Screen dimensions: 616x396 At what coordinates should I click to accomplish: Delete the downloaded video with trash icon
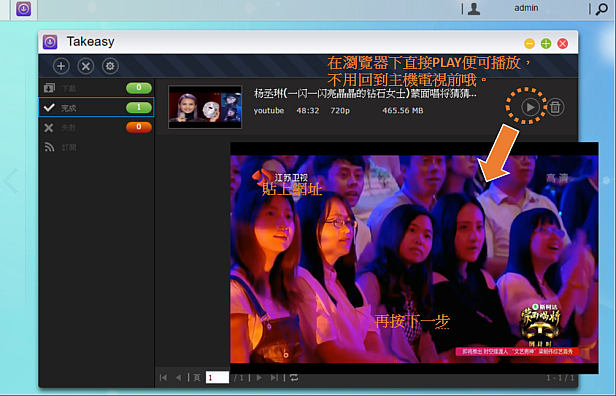click(555, 107)
